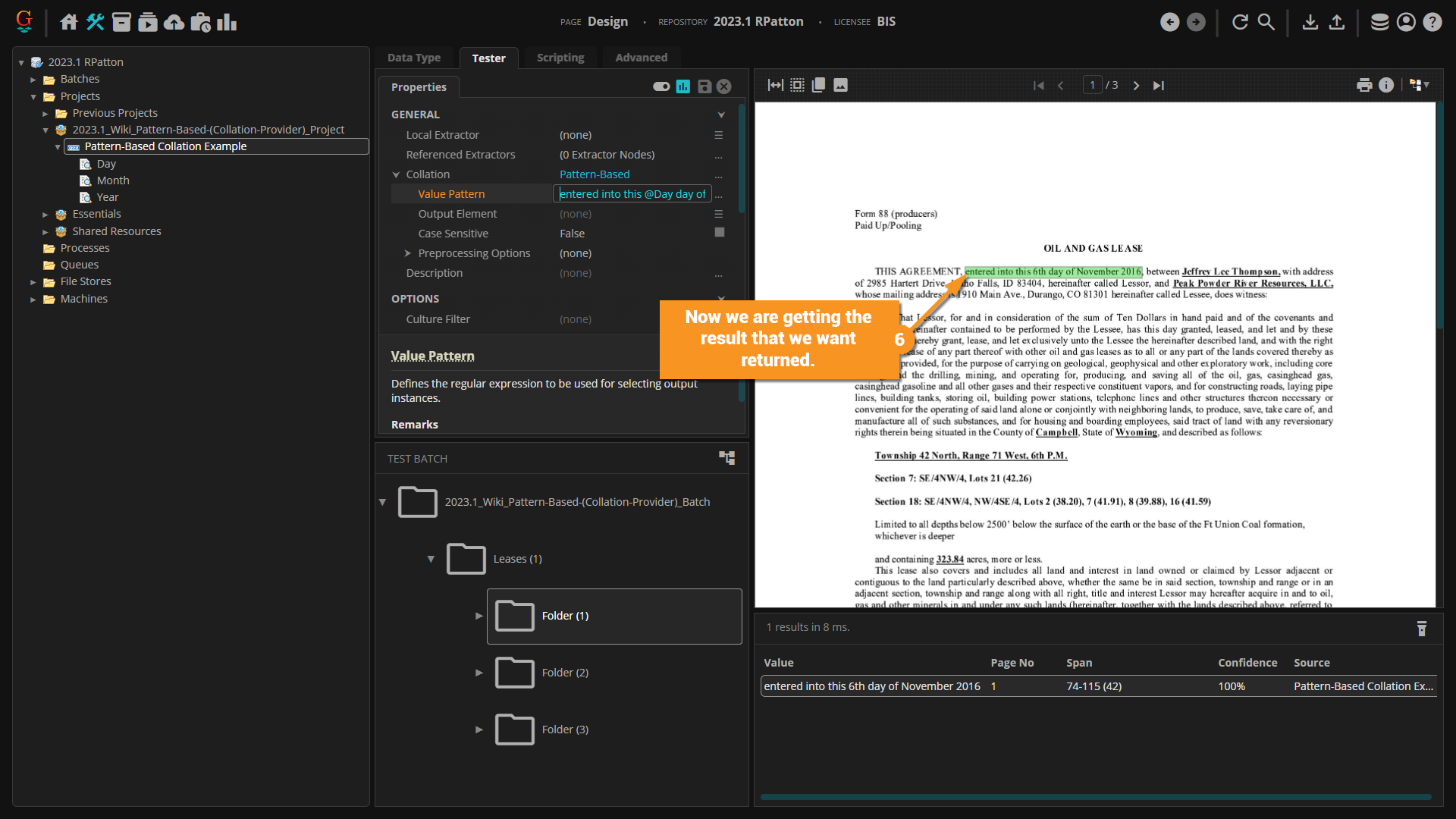This screenshot has height=819, width=1456.
Task: Toggle the Case Sensitive checkbox
Action: click(x=719, y=233)
